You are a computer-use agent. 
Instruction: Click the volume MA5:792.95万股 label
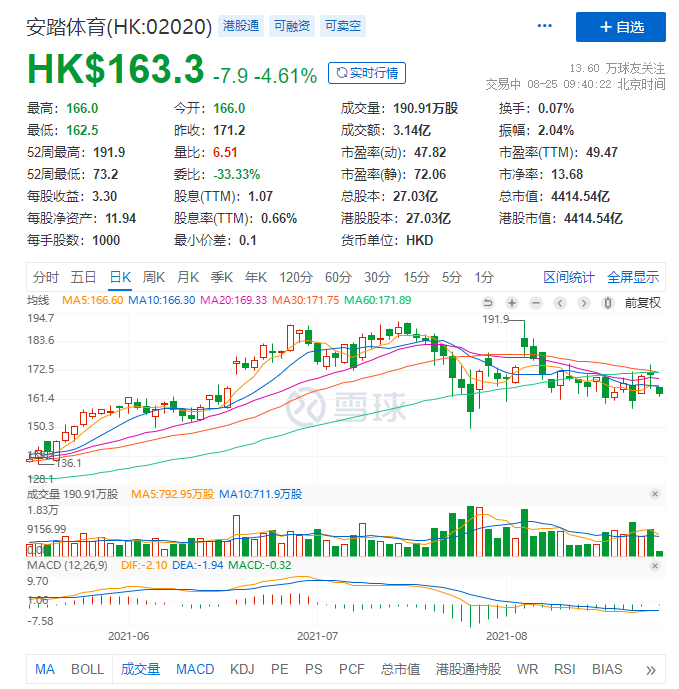(172, 494)
